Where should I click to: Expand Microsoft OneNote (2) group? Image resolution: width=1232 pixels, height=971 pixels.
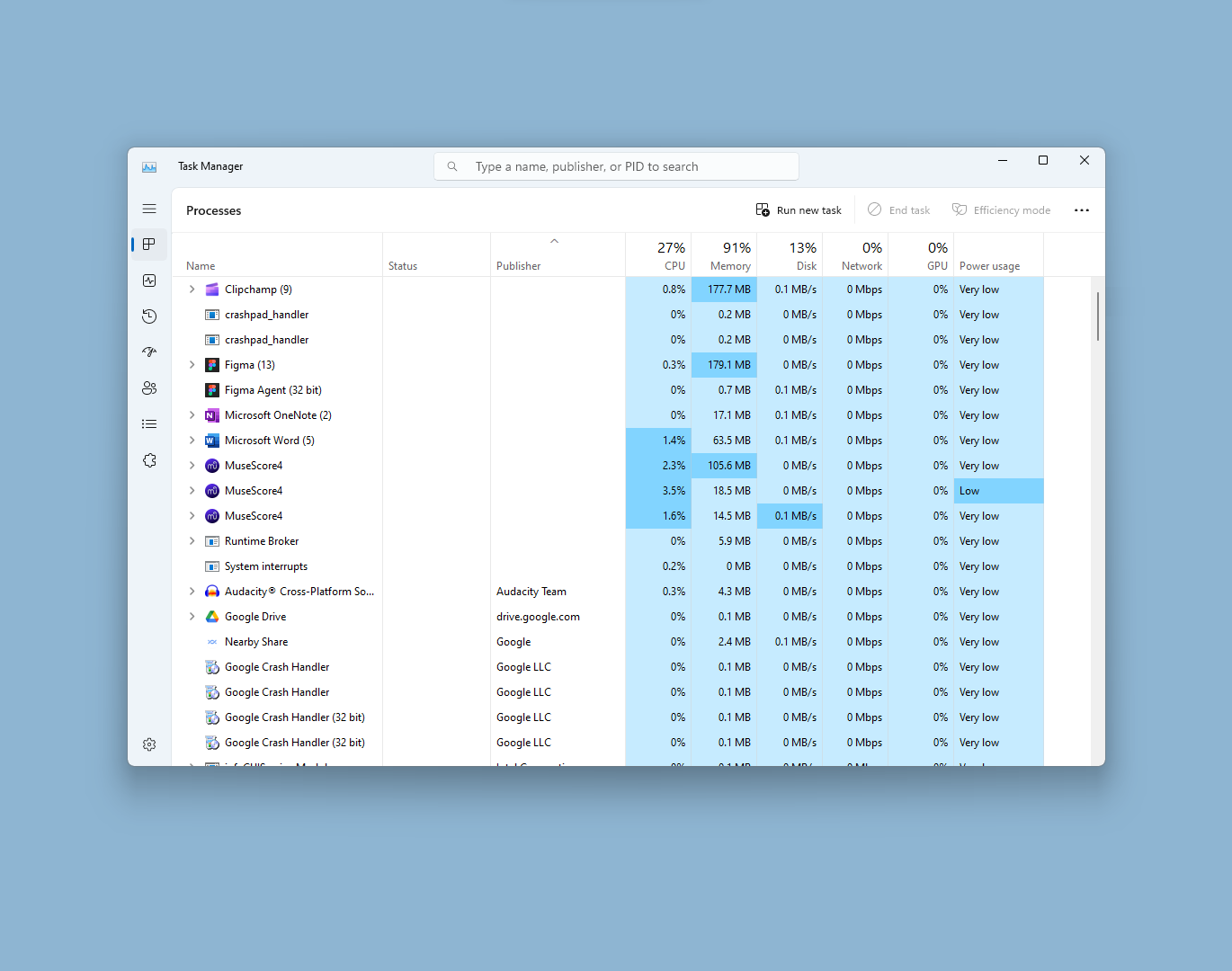(192, 415)
